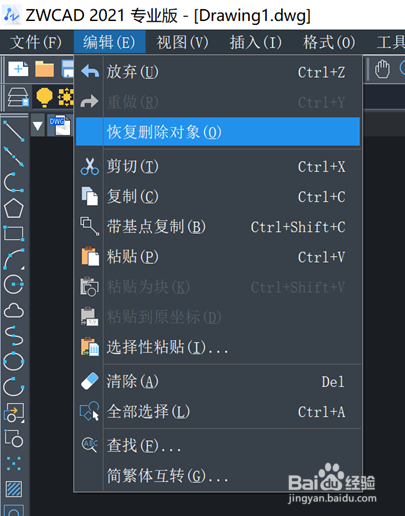Click the Drawing1 DWG file tab icon
The width and height of the screenshot is (405, 516).
click(60, 125)
